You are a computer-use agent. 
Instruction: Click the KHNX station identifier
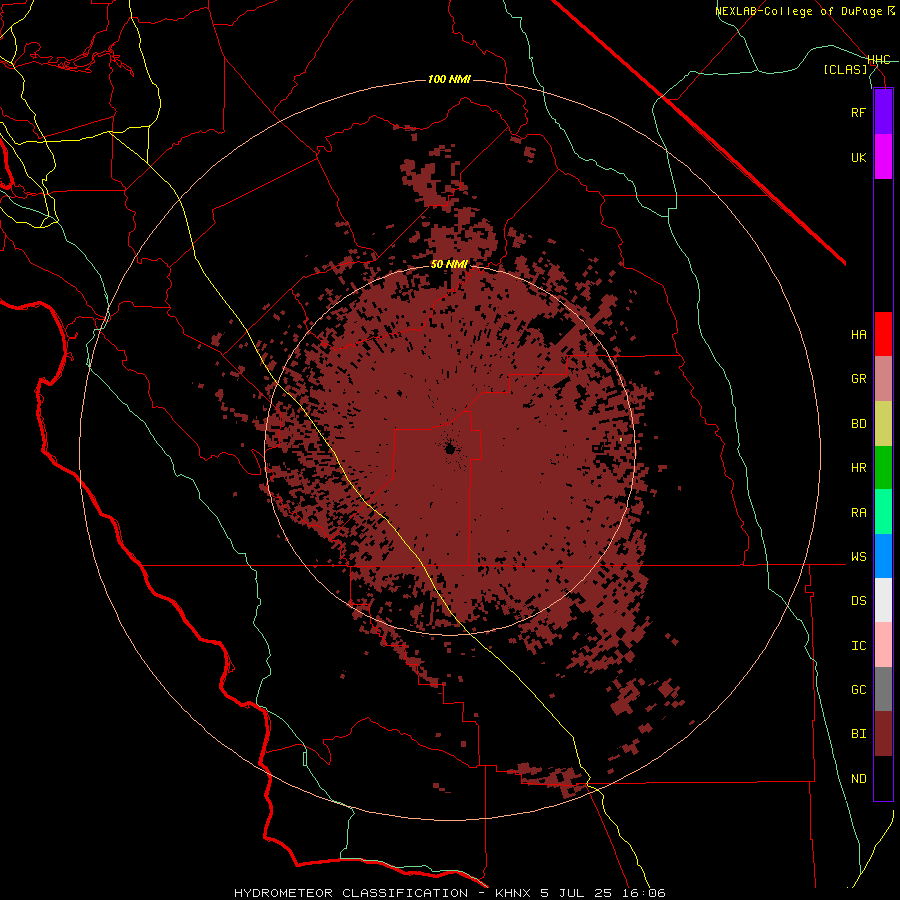tap(514, 893)
